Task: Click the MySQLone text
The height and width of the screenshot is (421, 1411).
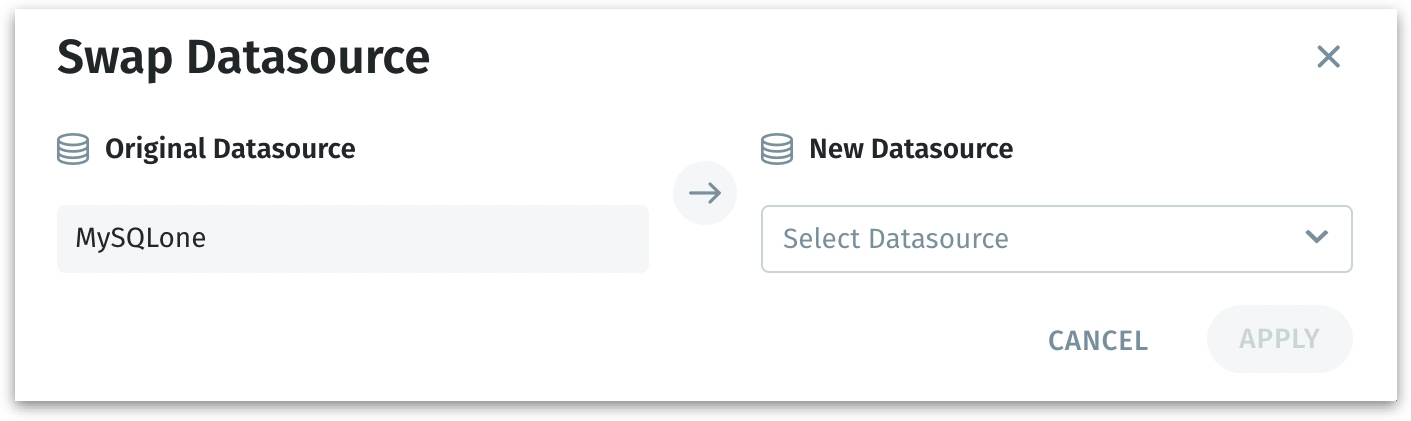Action: (x=141, y=239)
